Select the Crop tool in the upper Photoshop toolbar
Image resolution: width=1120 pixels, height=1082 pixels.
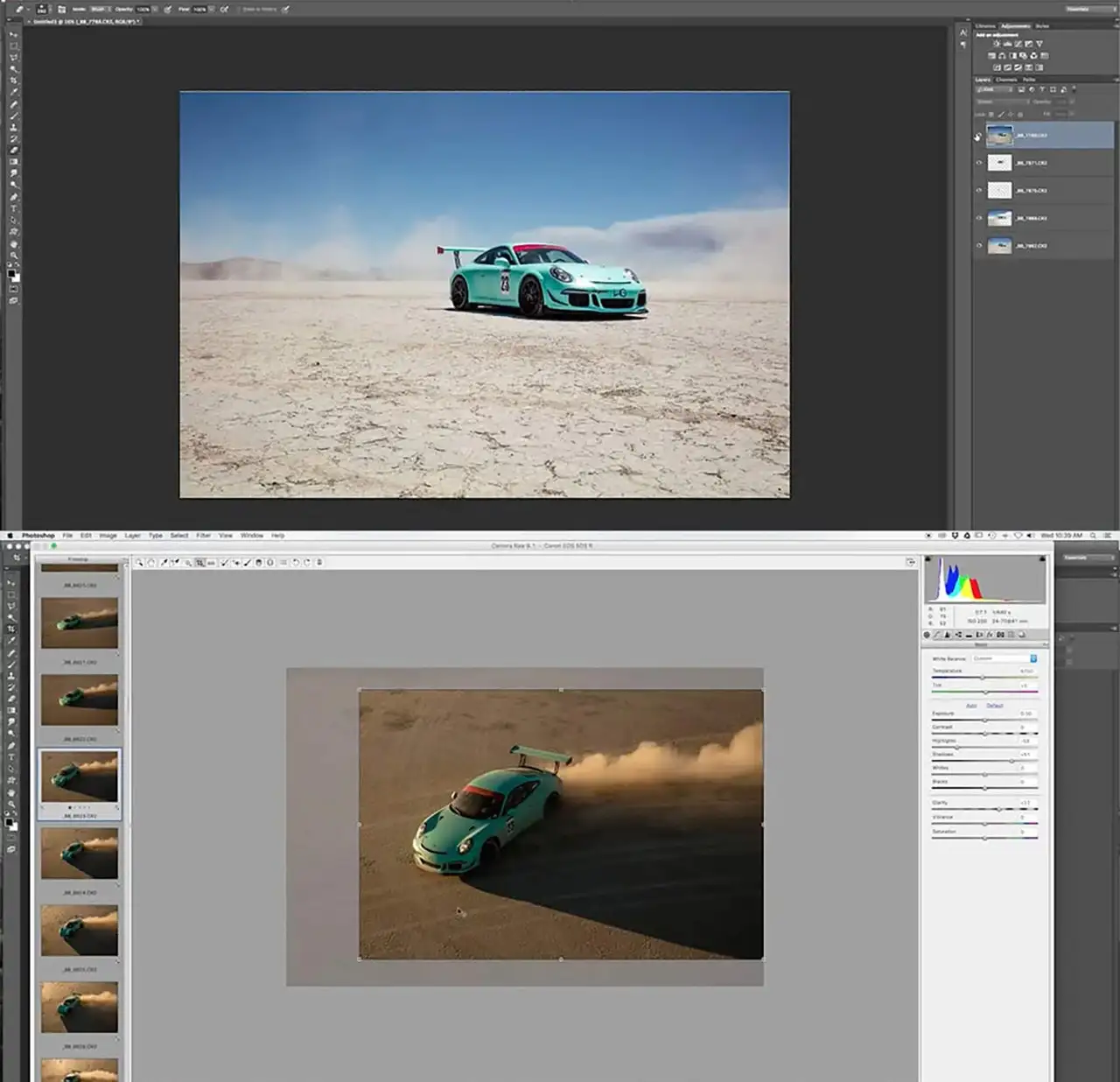pyautogui.click(x=13, y=81)
